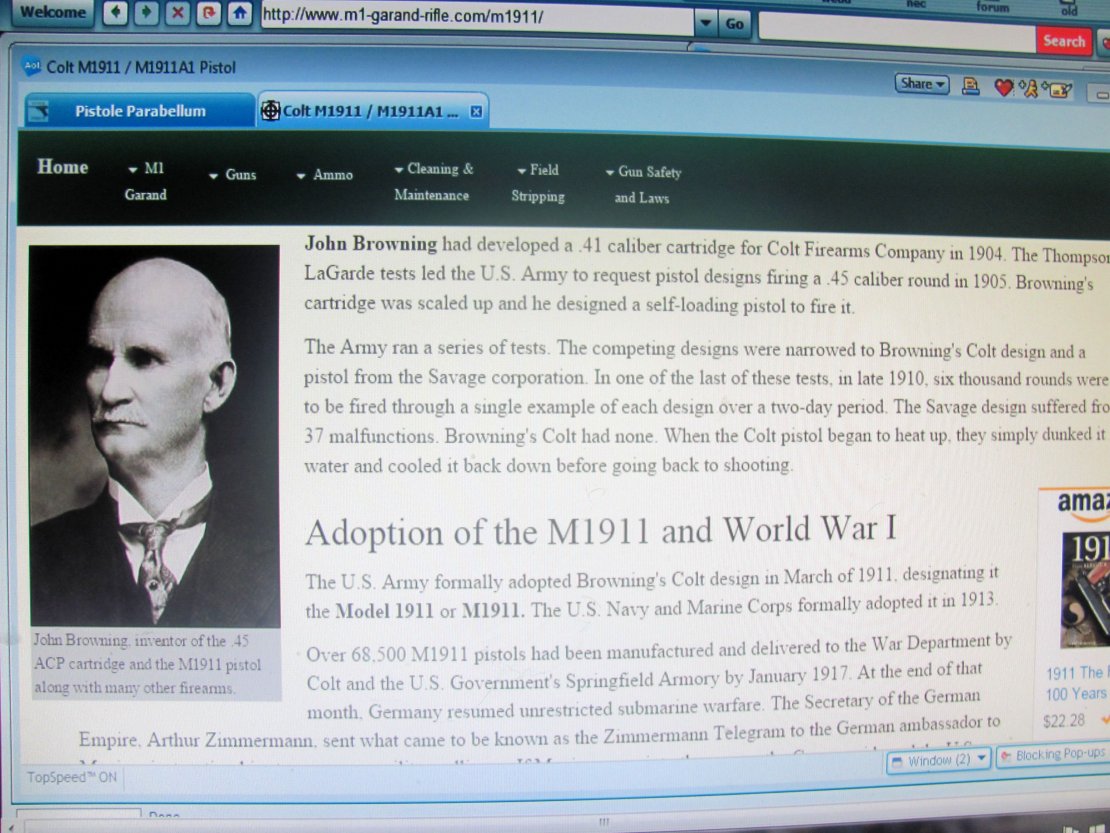Open the home page via the house icon

coord(240,13)
